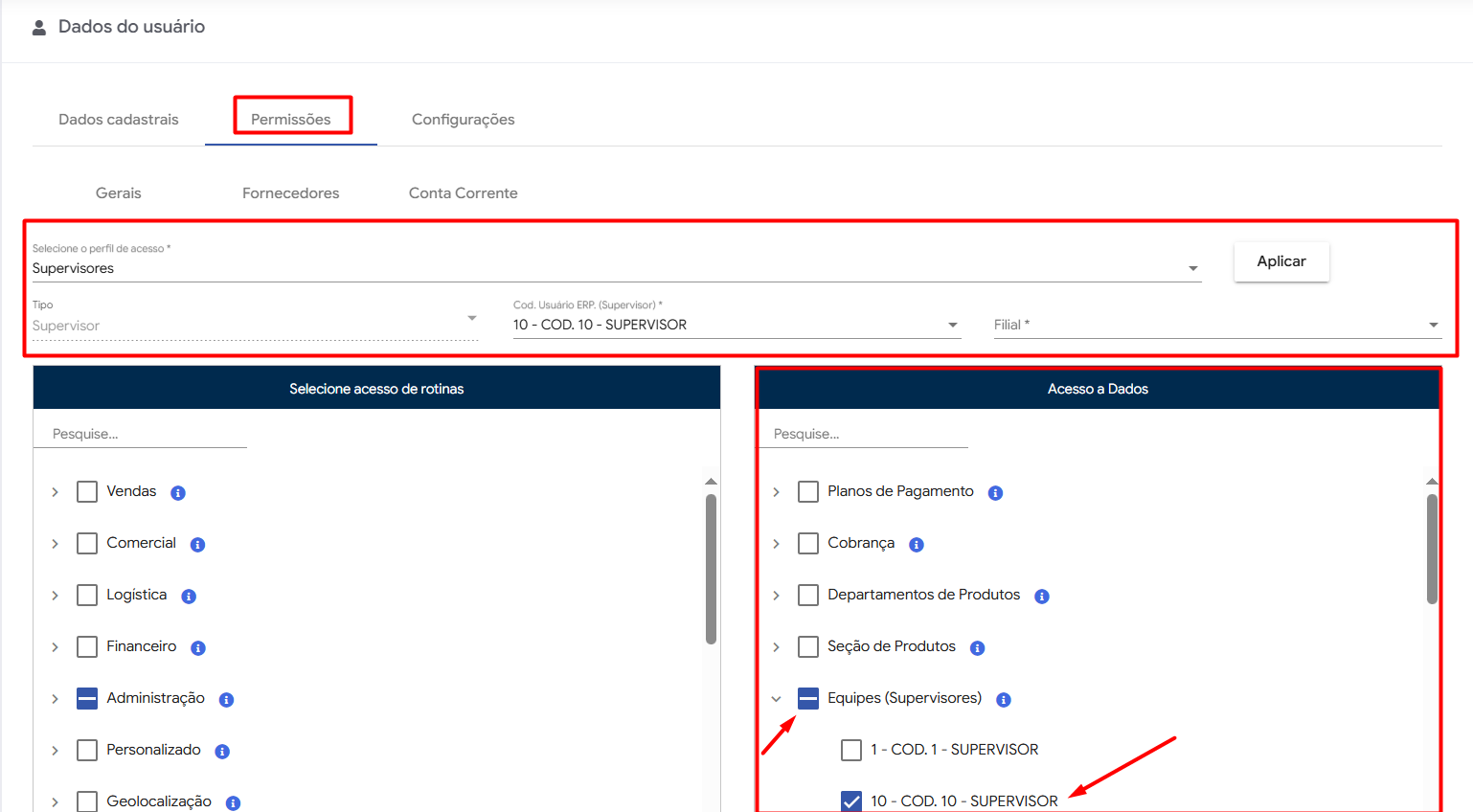1473x812 pixels.
Task: Click the Acesso a Dados header
Action: (1099, 389)
